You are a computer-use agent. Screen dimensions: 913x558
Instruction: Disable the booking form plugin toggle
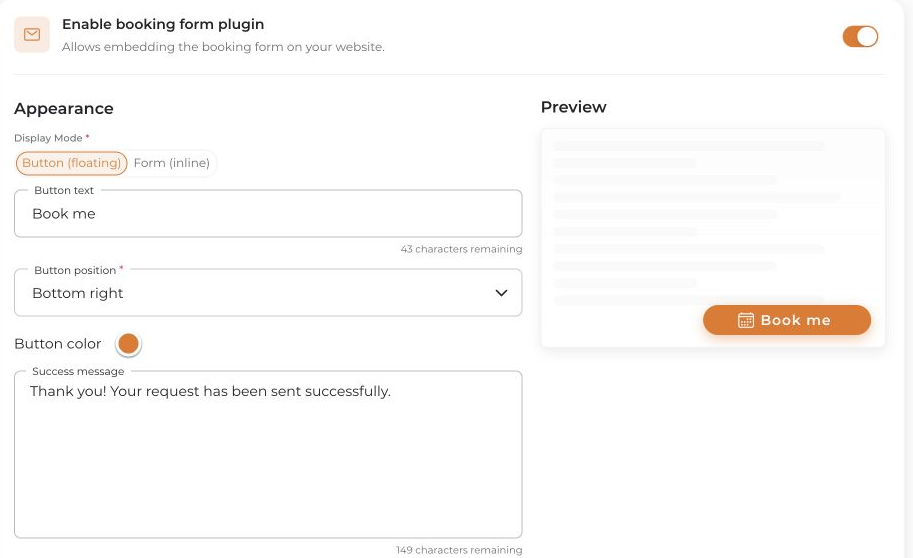coord(860,37)
